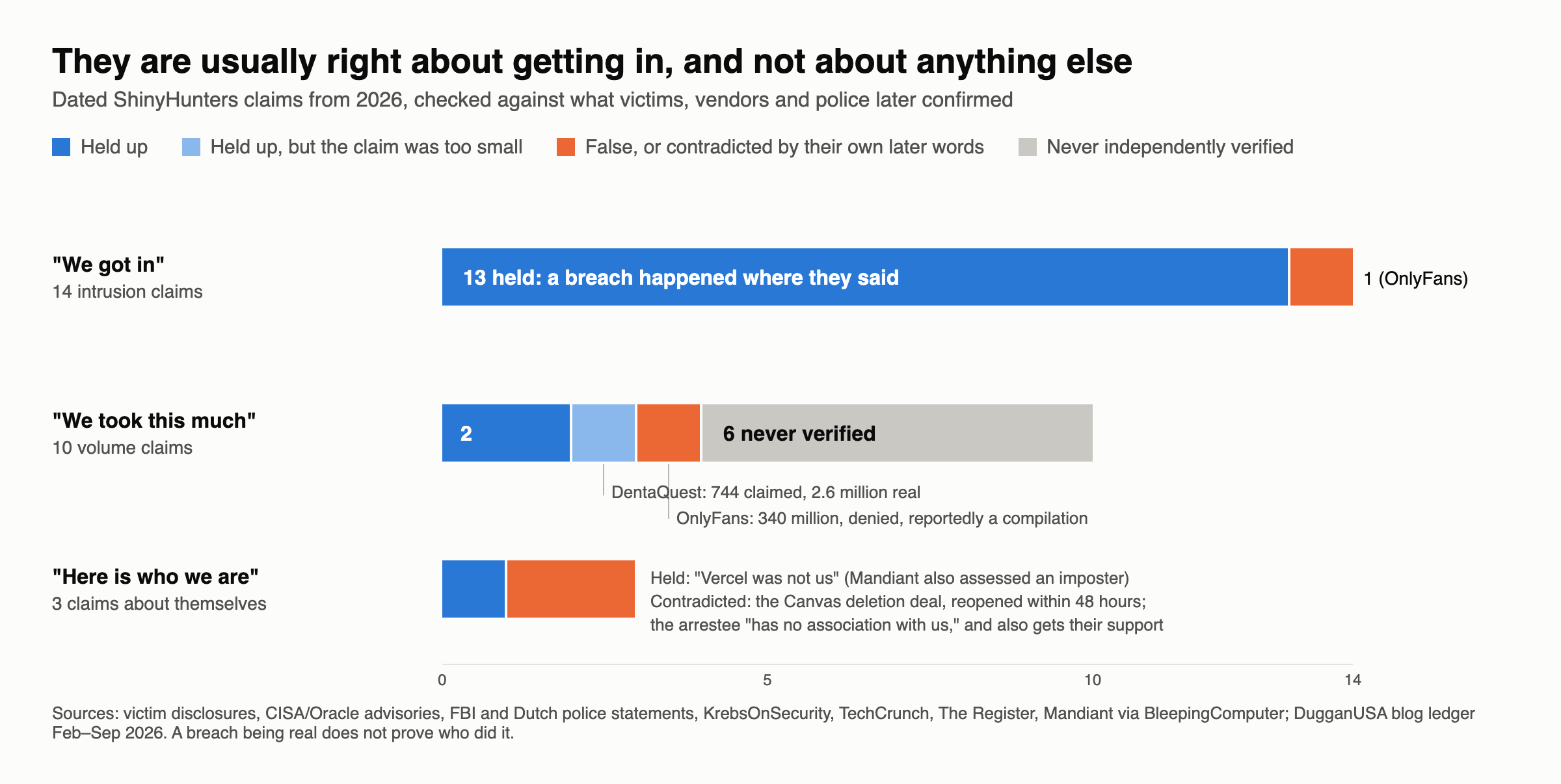This screenshot has height=784, width=1561.
Task: Click the light blue 'too small' legend swatch
Action: [x=191, y=147]
